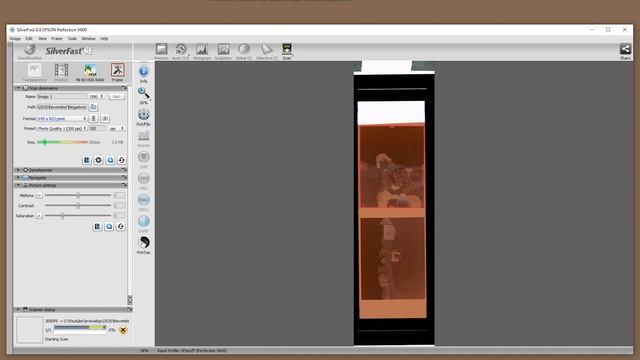Click the Rot/Flip icon
This screenshot has width=640, height=360.
pyautogui.click(x=144, y=114)
